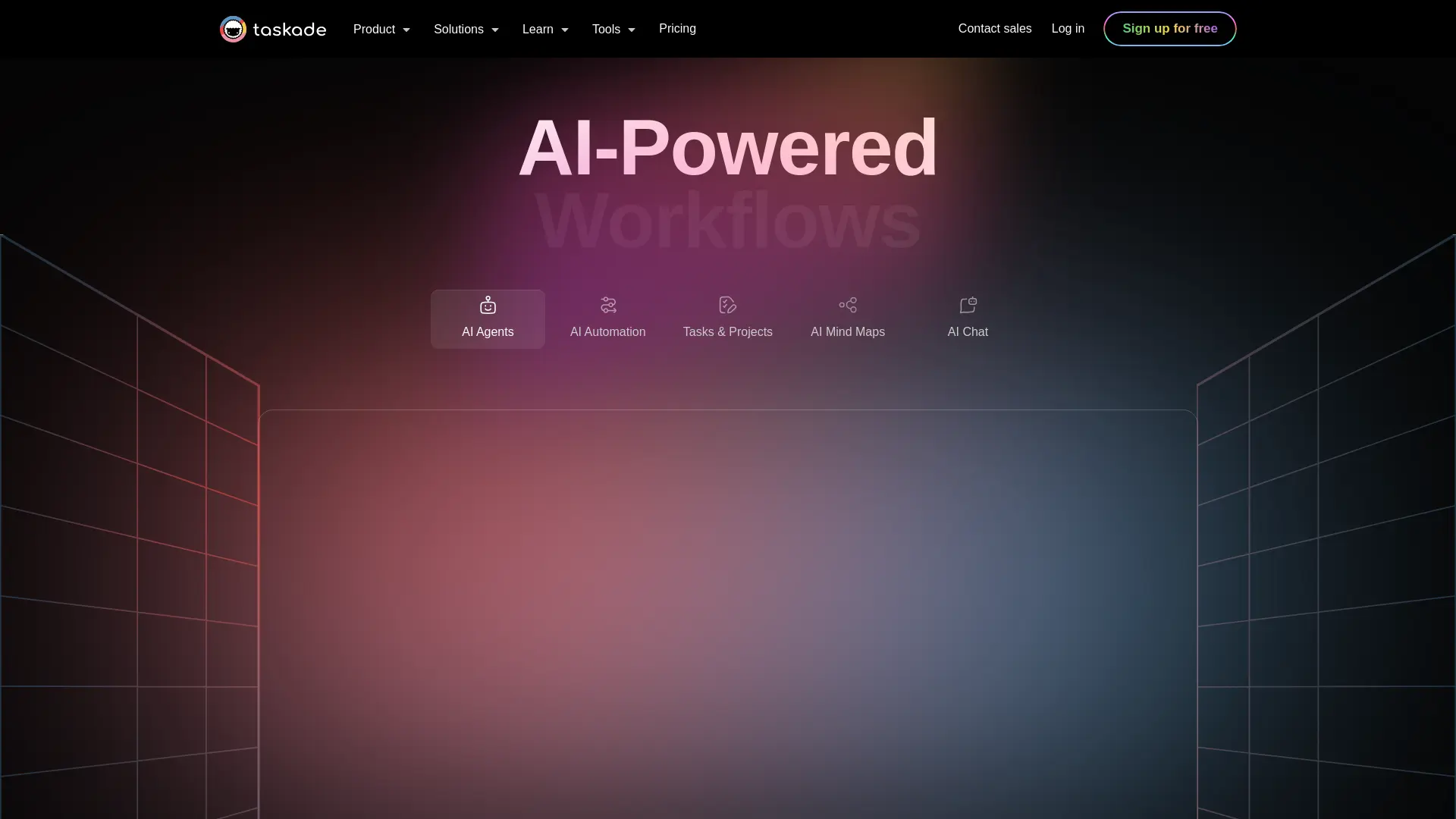Click the Pricing menu item
Image resolution: width=1456 pixels, height=819 pixels.
(x=677, y=29)
